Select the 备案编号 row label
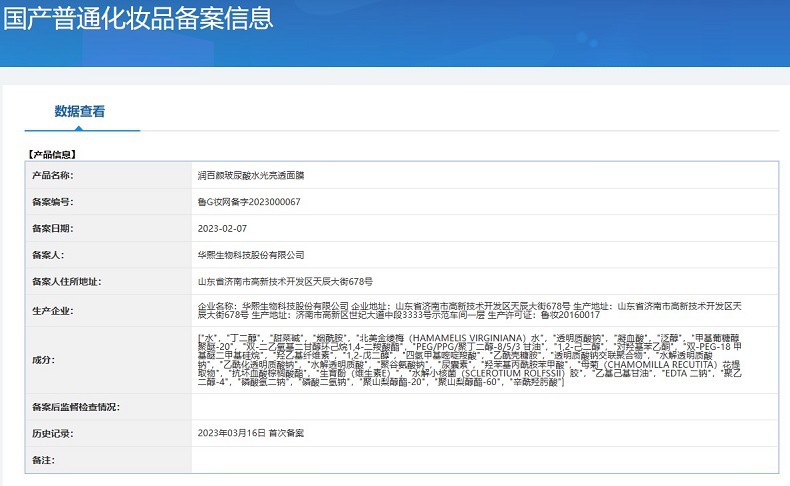 coord(54,202)
